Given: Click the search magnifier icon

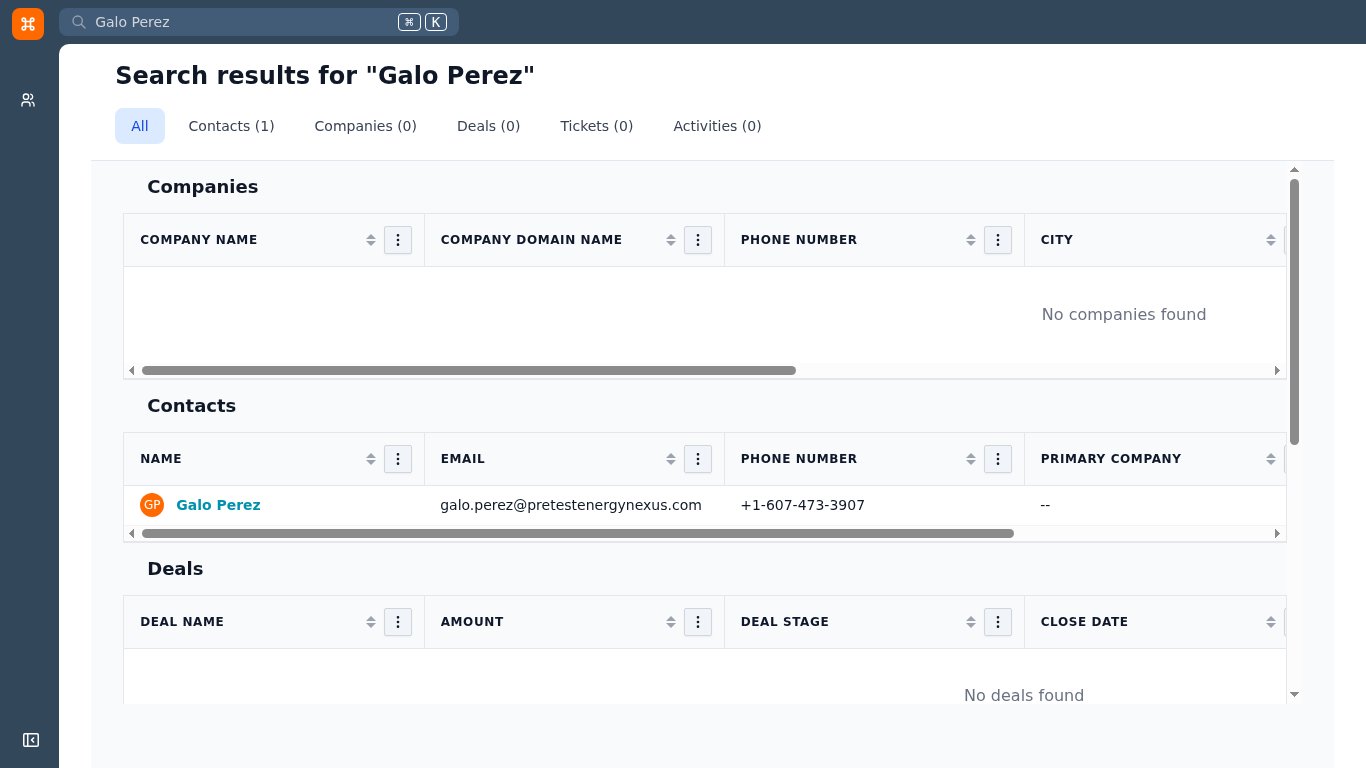Looking at the screenshot, I should coord(79,22).
